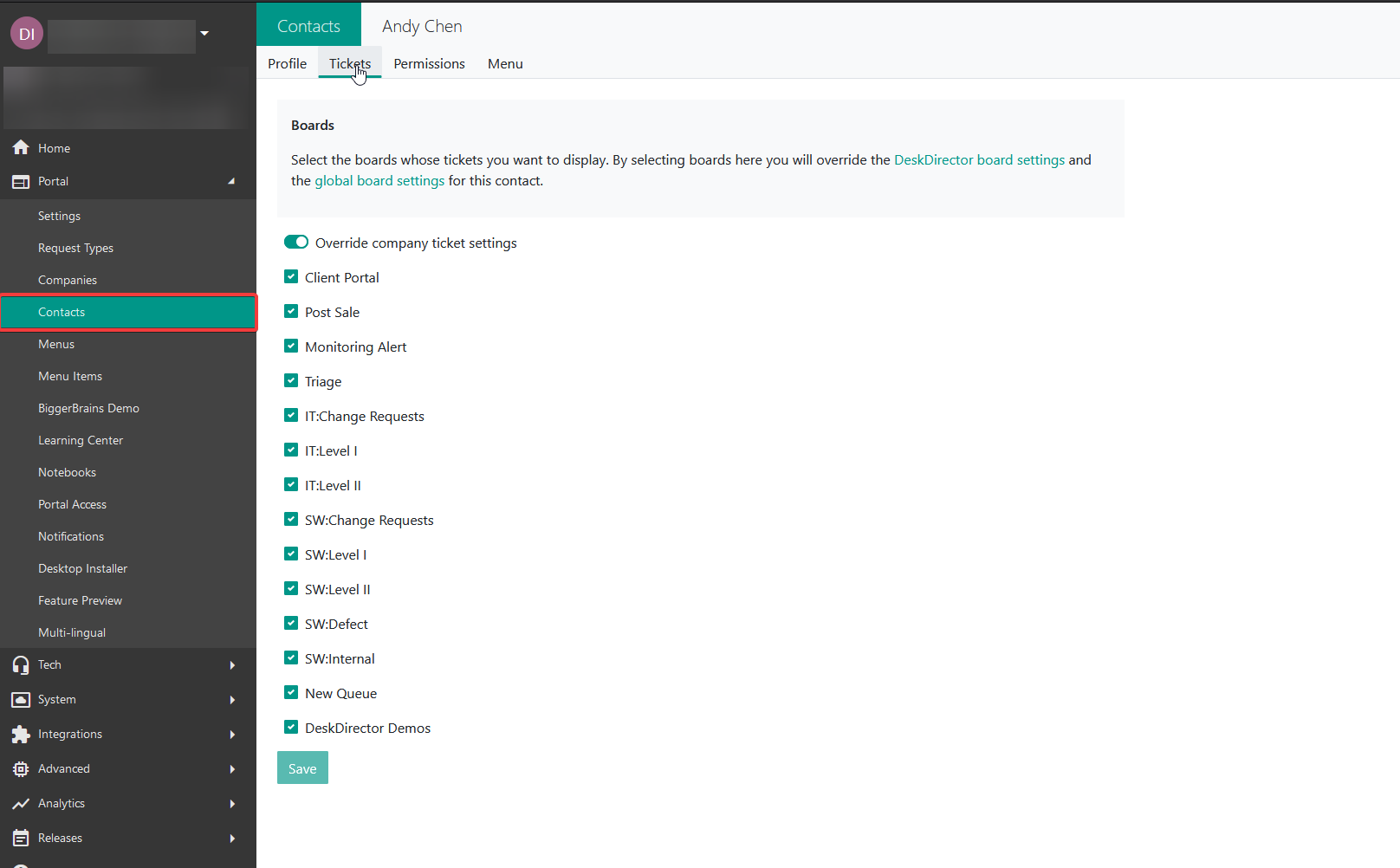Screen dimensions: 1400x868
Task: Click the Boards section heading
Action: 313,125
